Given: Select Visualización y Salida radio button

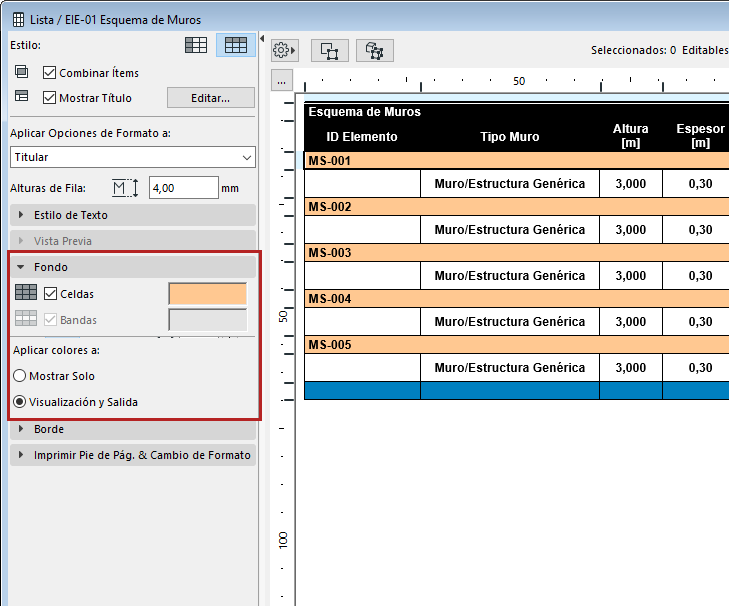Looking at the screenshot, I should coord(20,402).
